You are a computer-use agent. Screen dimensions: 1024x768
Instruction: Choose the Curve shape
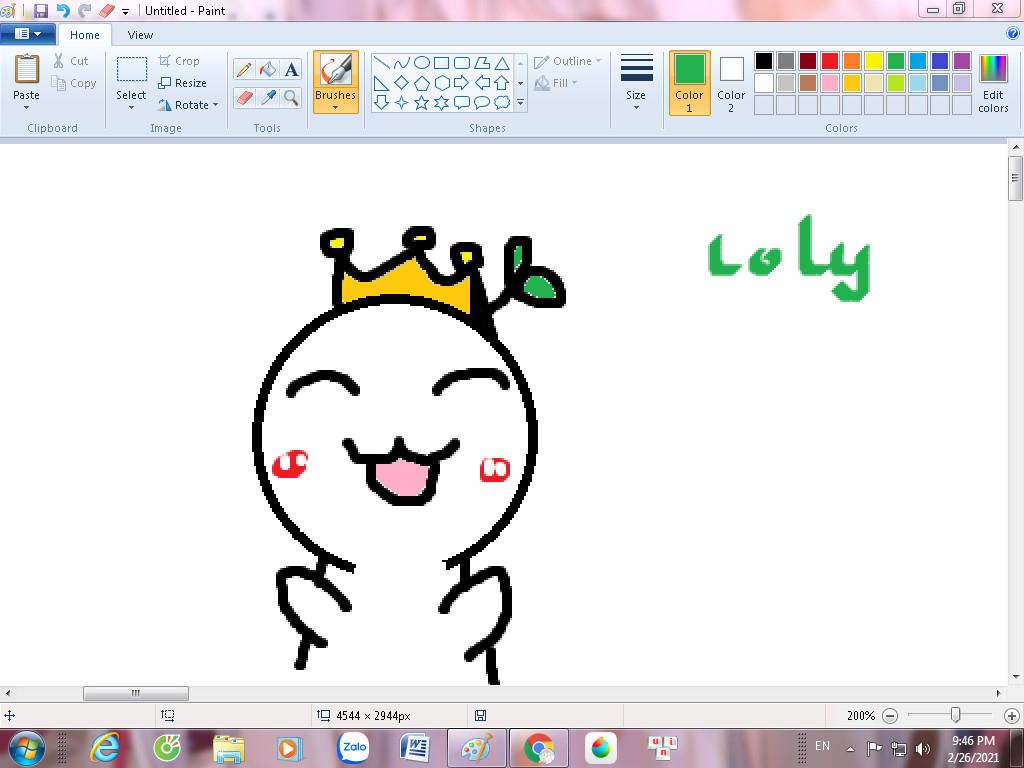pos(402,63)
